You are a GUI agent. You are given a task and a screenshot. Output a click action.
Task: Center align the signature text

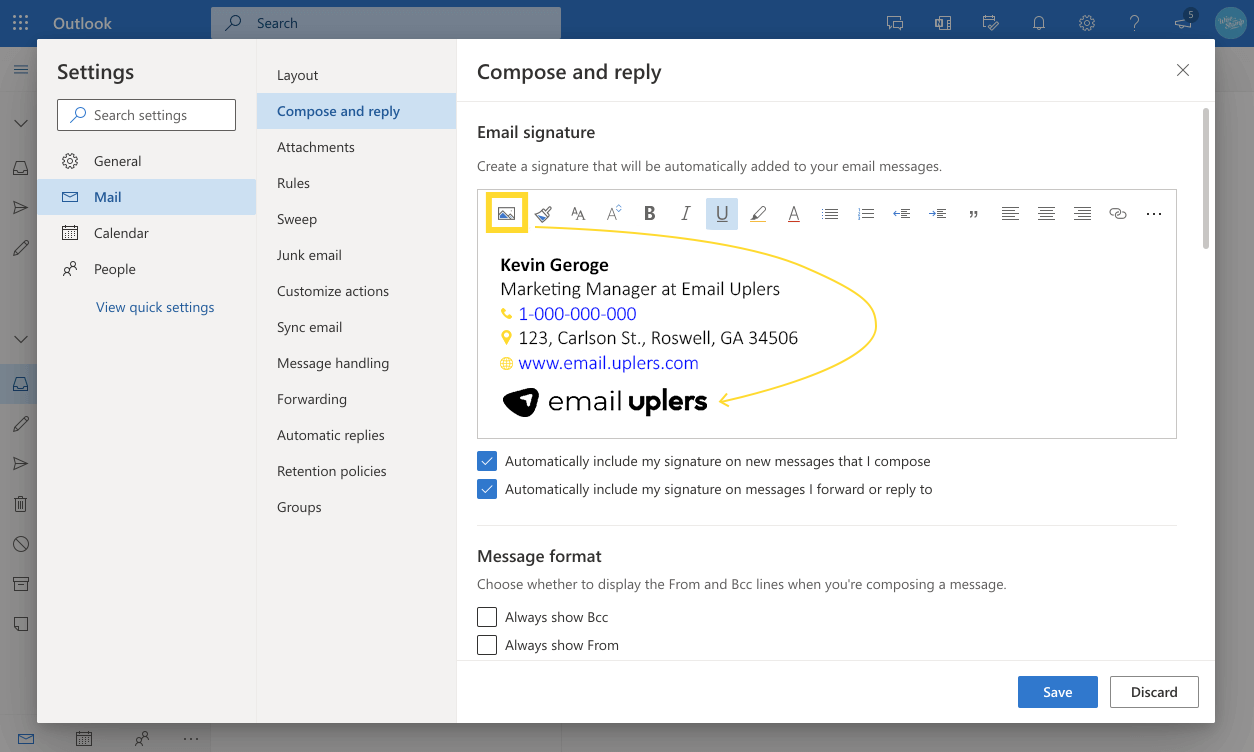tap(1046, 213)
